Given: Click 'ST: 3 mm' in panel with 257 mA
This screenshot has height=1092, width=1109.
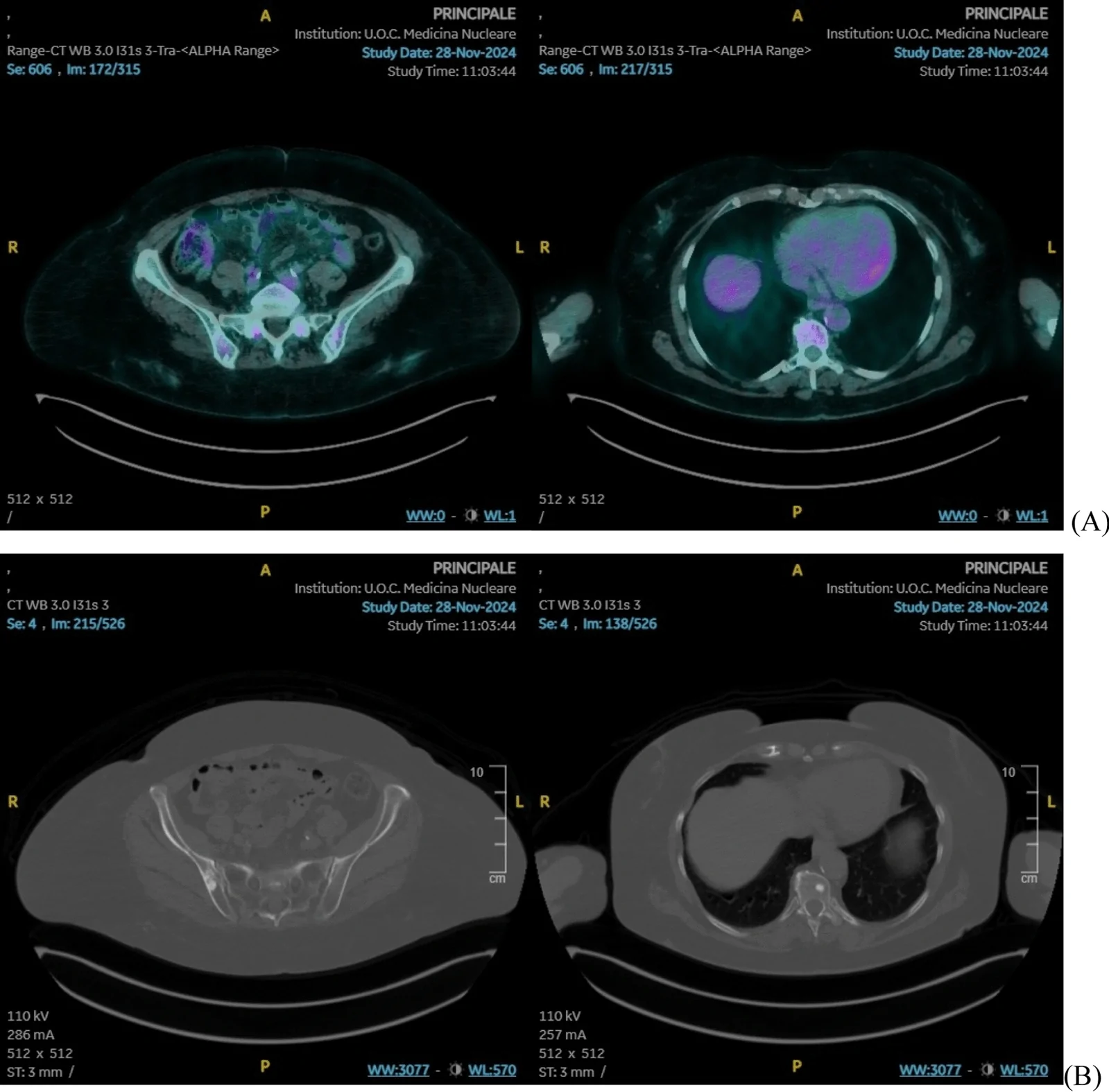Looking at the screenshot, I should 567,1072.
